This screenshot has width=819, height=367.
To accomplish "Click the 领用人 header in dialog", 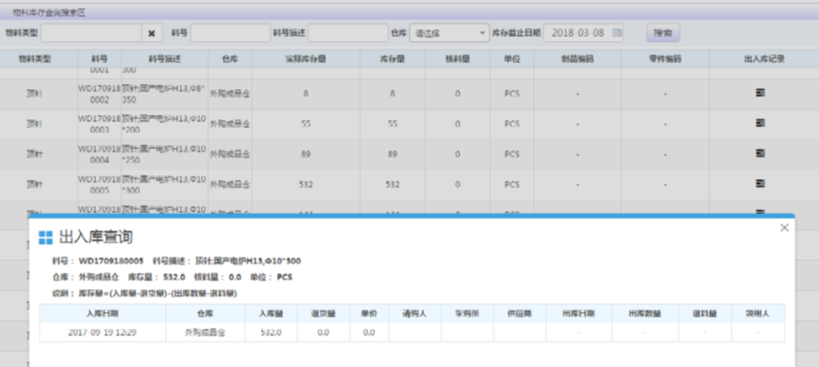I will 757,314.
